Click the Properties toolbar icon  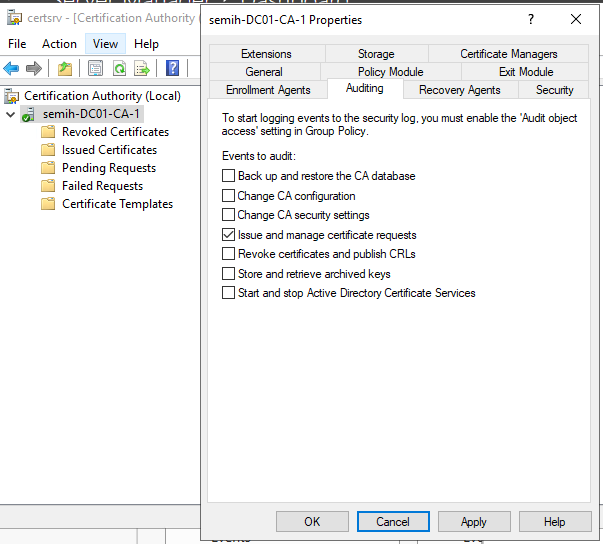(x=95, y=68)
